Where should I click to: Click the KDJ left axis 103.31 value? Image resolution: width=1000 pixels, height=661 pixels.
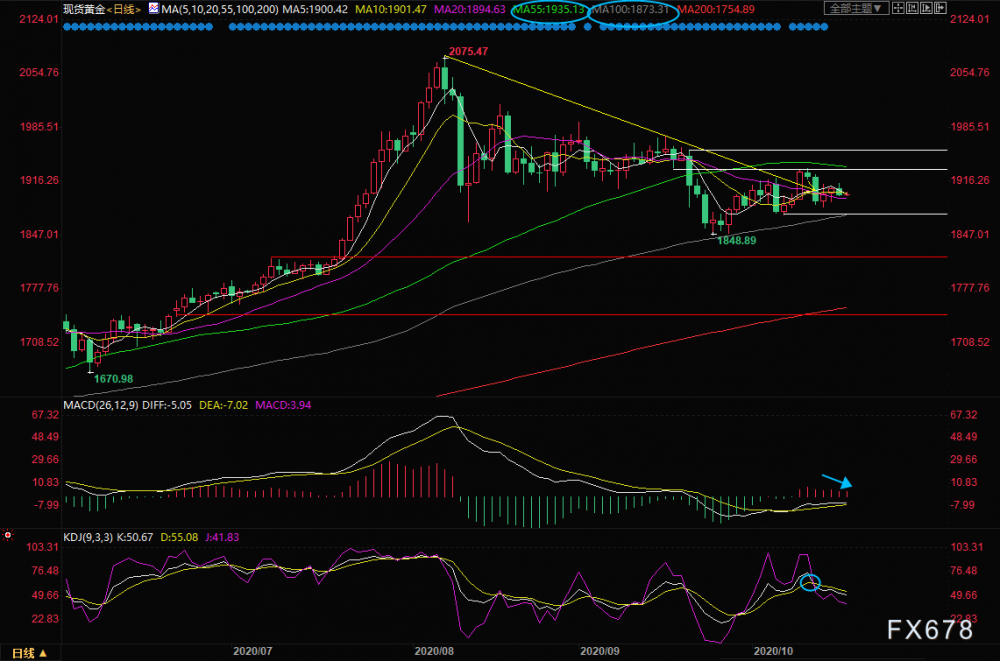(42, 547)
